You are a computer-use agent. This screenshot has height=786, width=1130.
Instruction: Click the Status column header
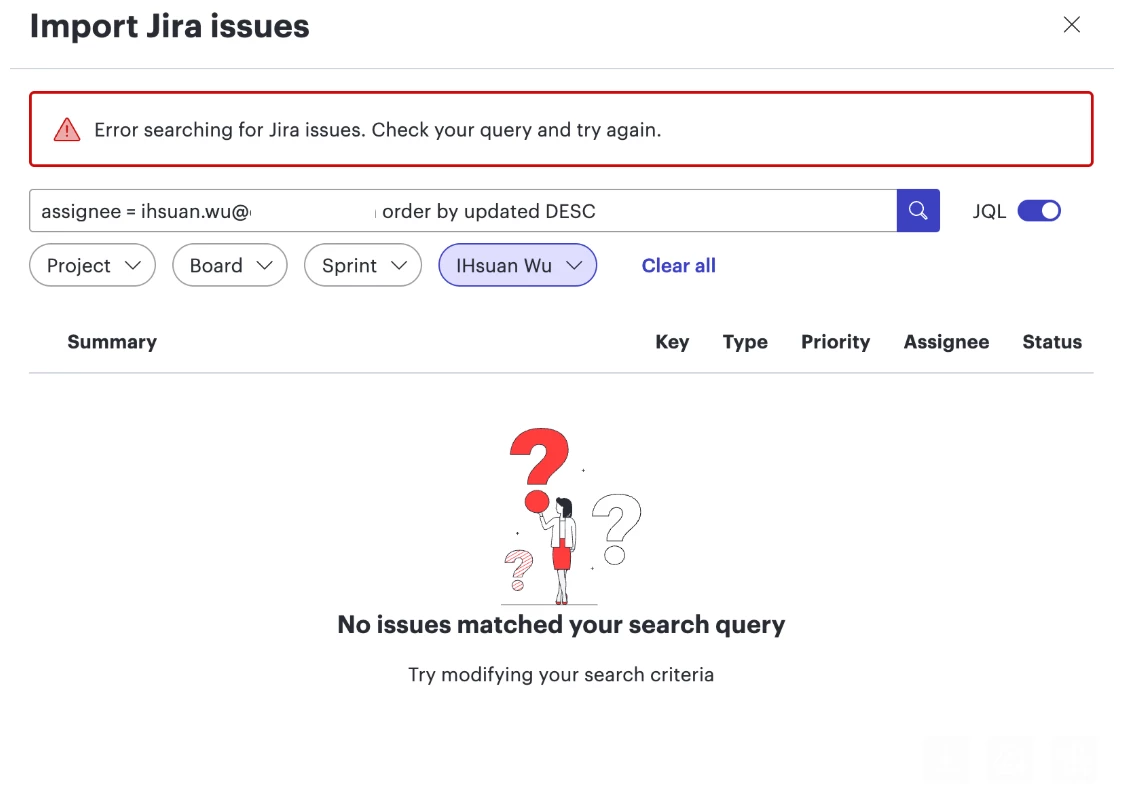point(1051,341)
